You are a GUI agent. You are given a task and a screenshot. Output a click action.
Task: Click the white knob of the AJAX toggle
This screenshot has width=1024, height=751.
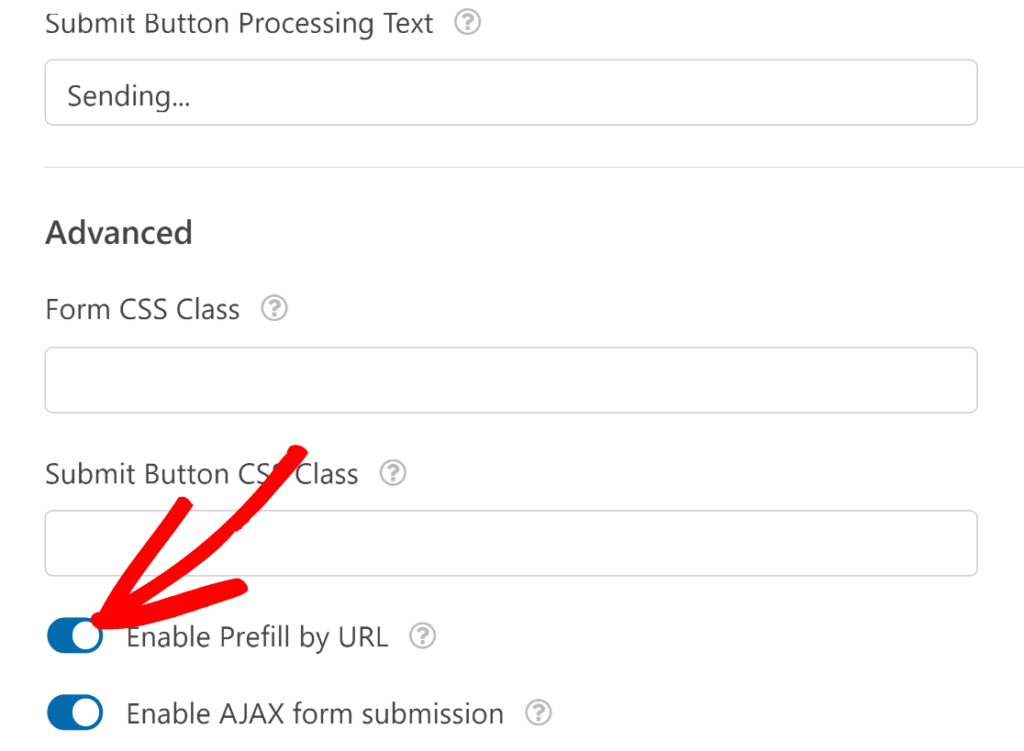(x=86, y=712)
